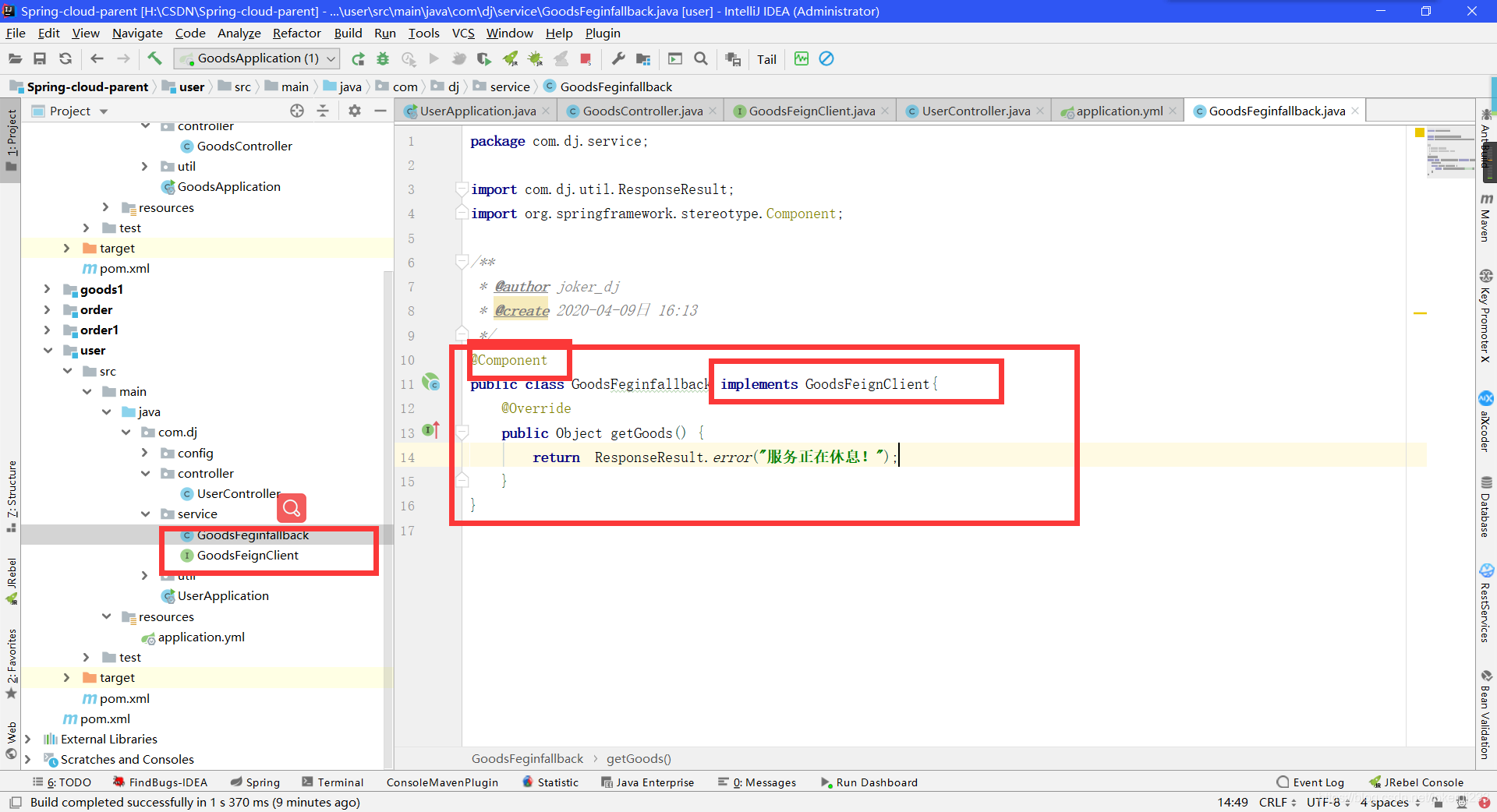This screenshot has height=812, width=1497.
Task: Click the 4 spaces indent status widget
Action: pos(1390,802)
